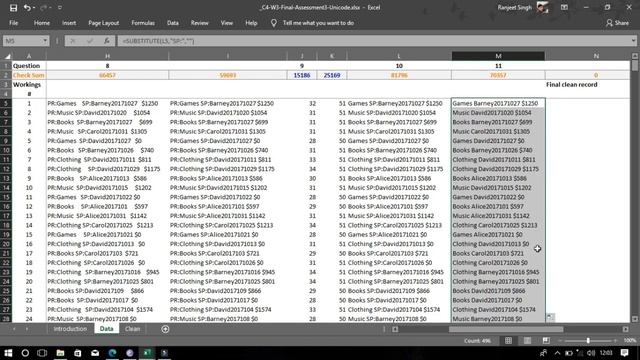Click the Name Box showing M5
640x360 pixels.
[22, 41]
